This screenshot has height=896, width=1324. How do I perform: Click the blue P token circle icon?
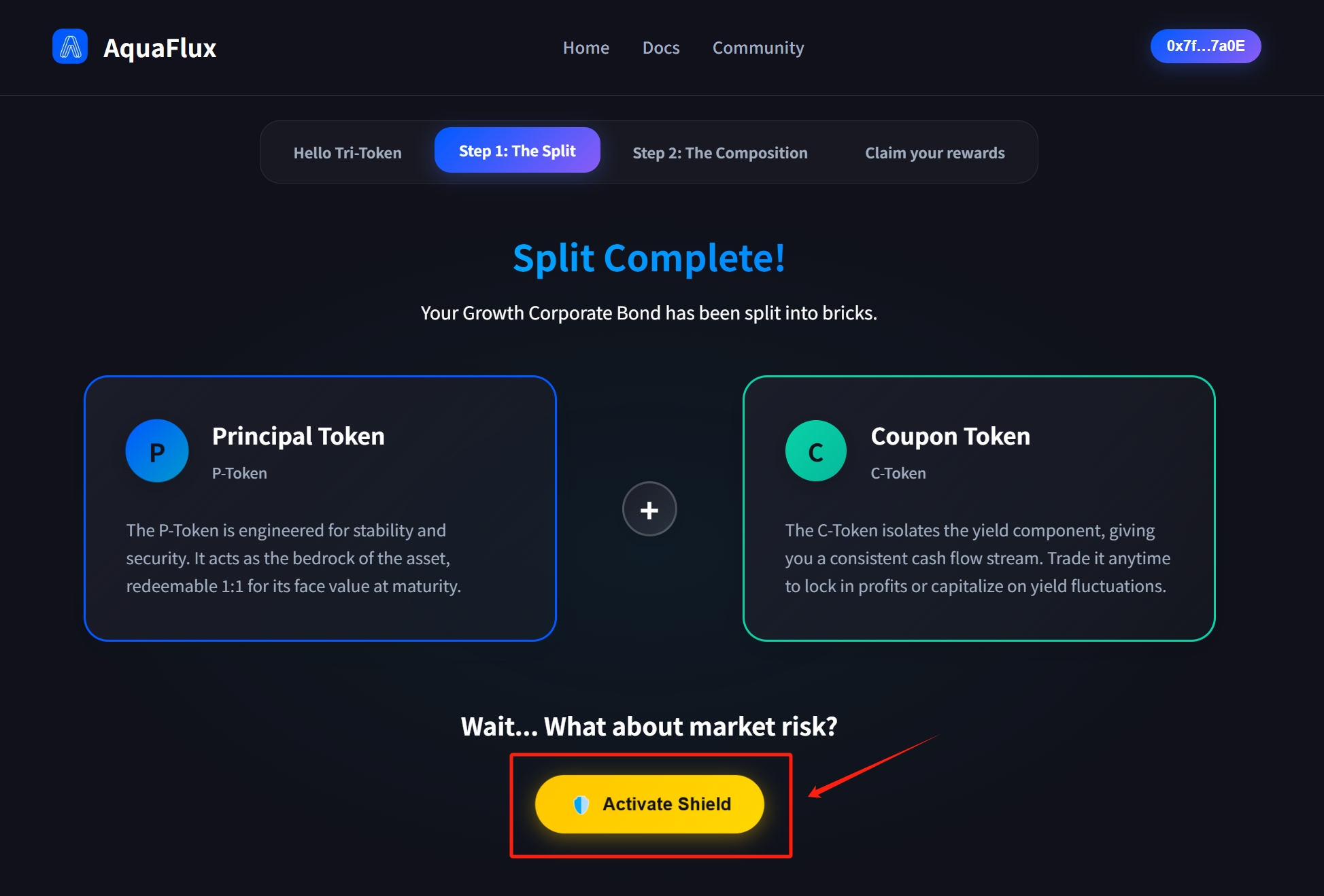(157, 451)
